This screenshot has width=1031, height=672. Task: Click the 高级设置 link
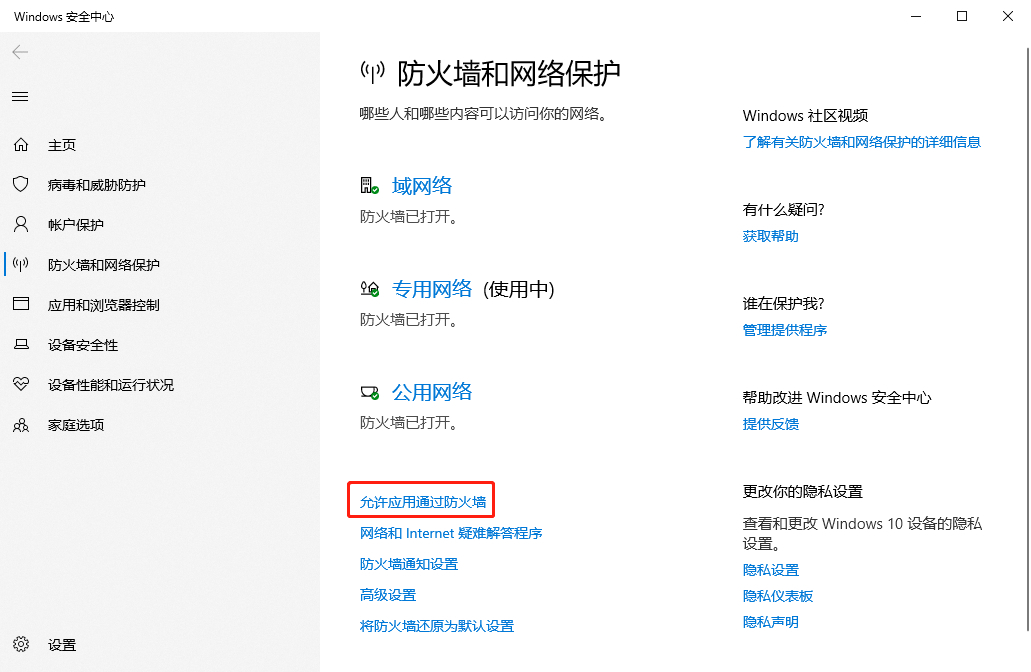pos(388,595)
